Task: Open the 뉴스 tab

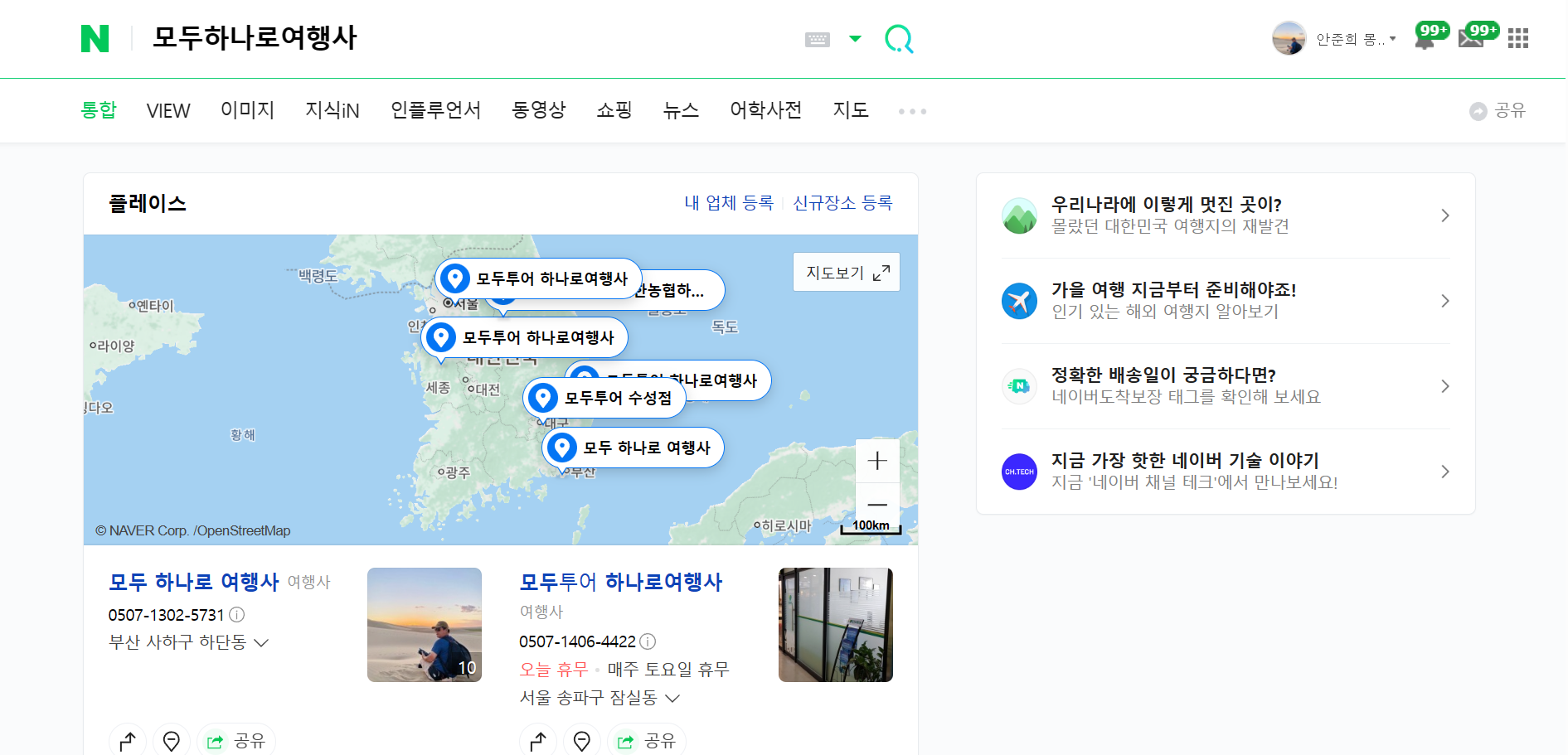Action: coord(681,110)
